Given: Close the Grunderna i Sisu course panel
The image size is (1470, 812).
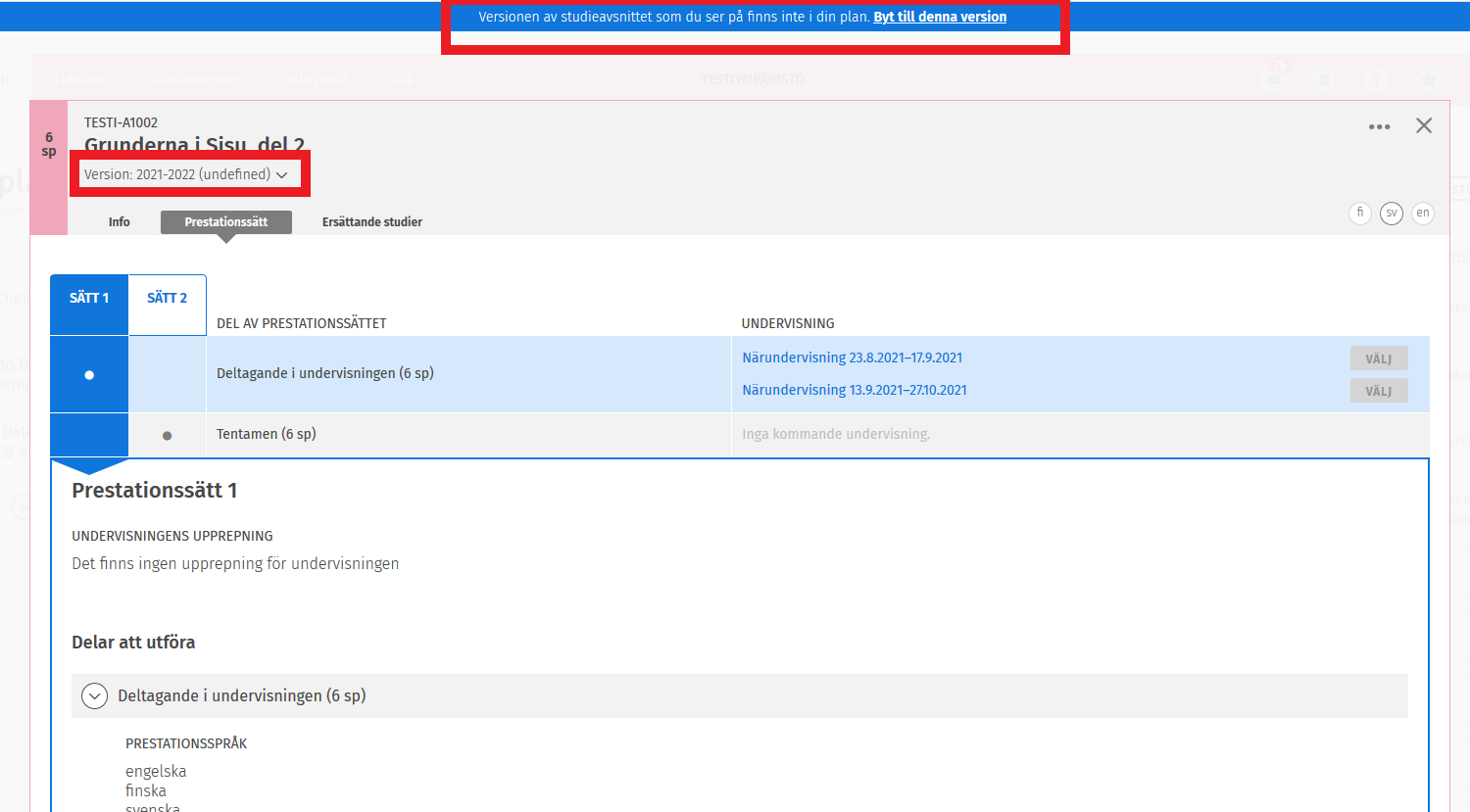Looking at the screenshot, I should pos(1424,125).
